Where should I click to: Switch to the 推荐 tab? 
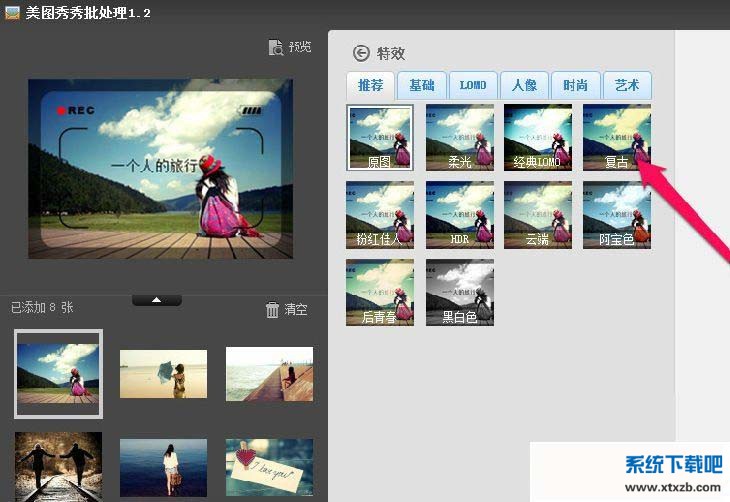370,86
